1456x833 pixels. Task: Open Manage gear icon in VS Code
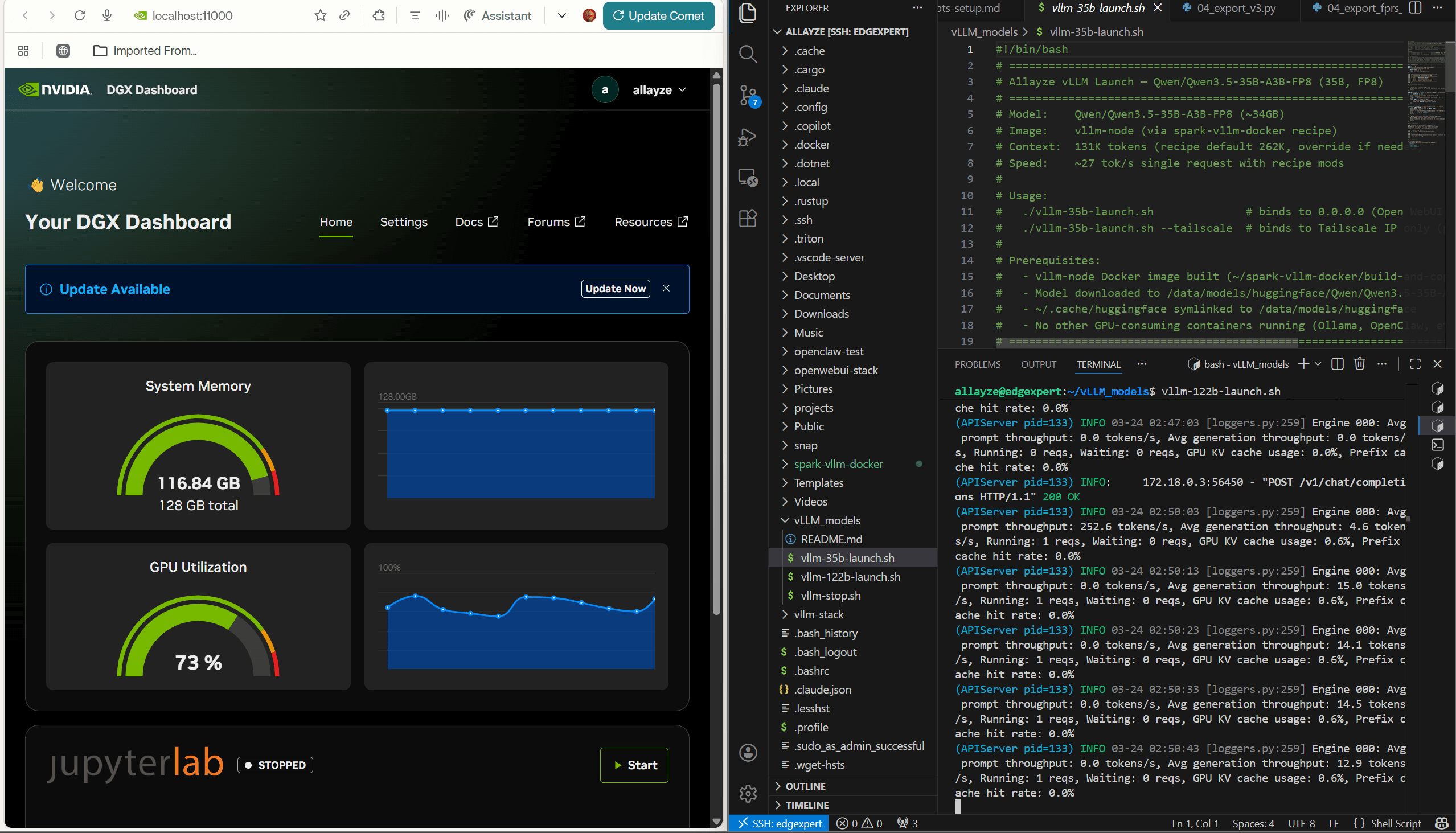(748, 794)
